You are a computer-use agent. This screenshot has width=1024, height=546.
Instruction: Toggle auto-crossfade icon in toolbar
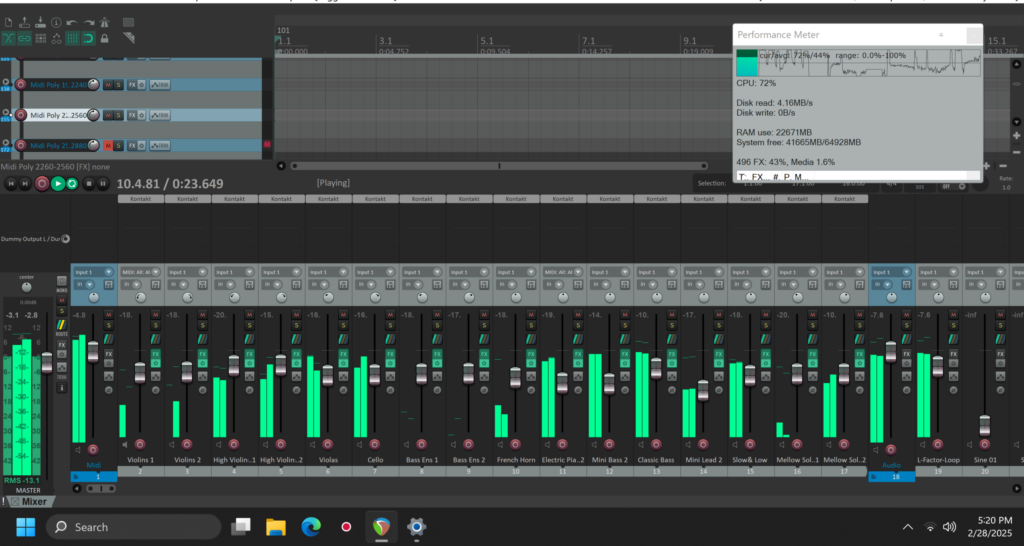coord(8,39)
